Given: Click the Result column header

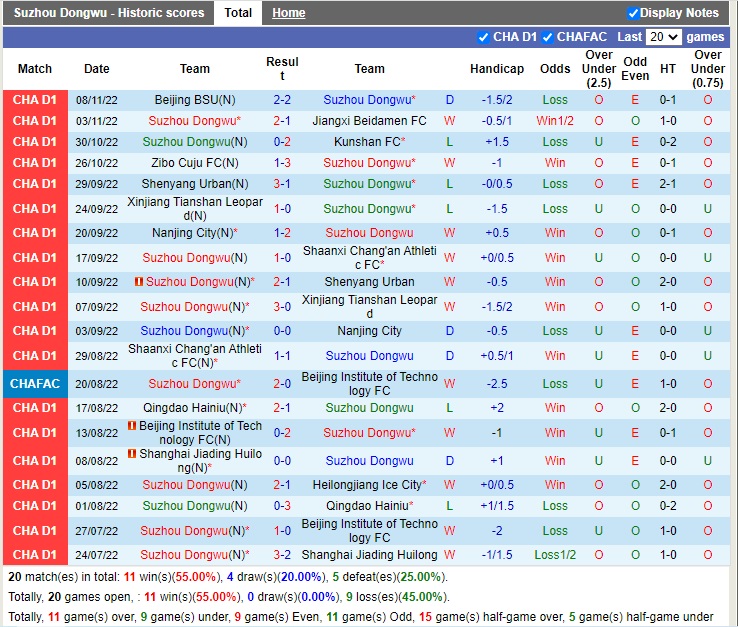Looking at the screenshot, I should [282, 69].
